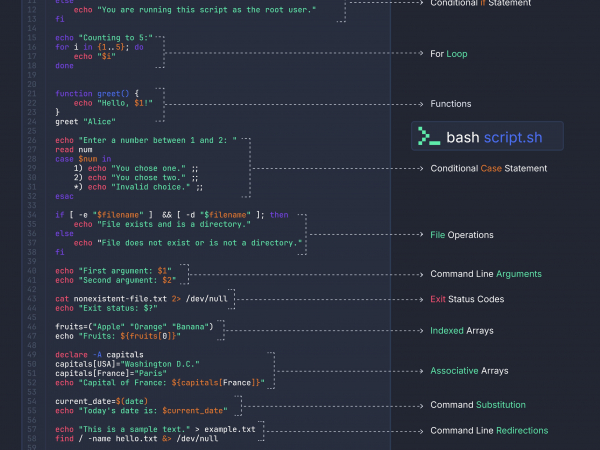Click the 'Command Substitution' label
Viewport: 600px width, 450px height.
(478, 405)
